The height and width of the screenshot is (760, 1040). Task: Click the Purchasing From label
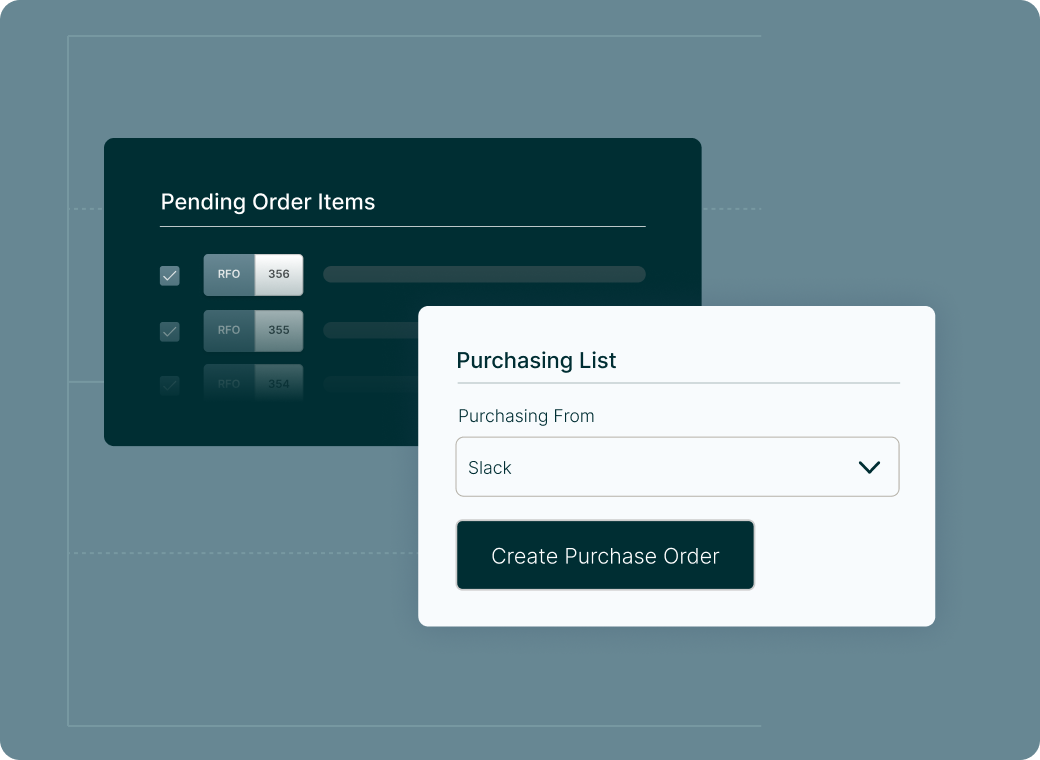(526, 416)
